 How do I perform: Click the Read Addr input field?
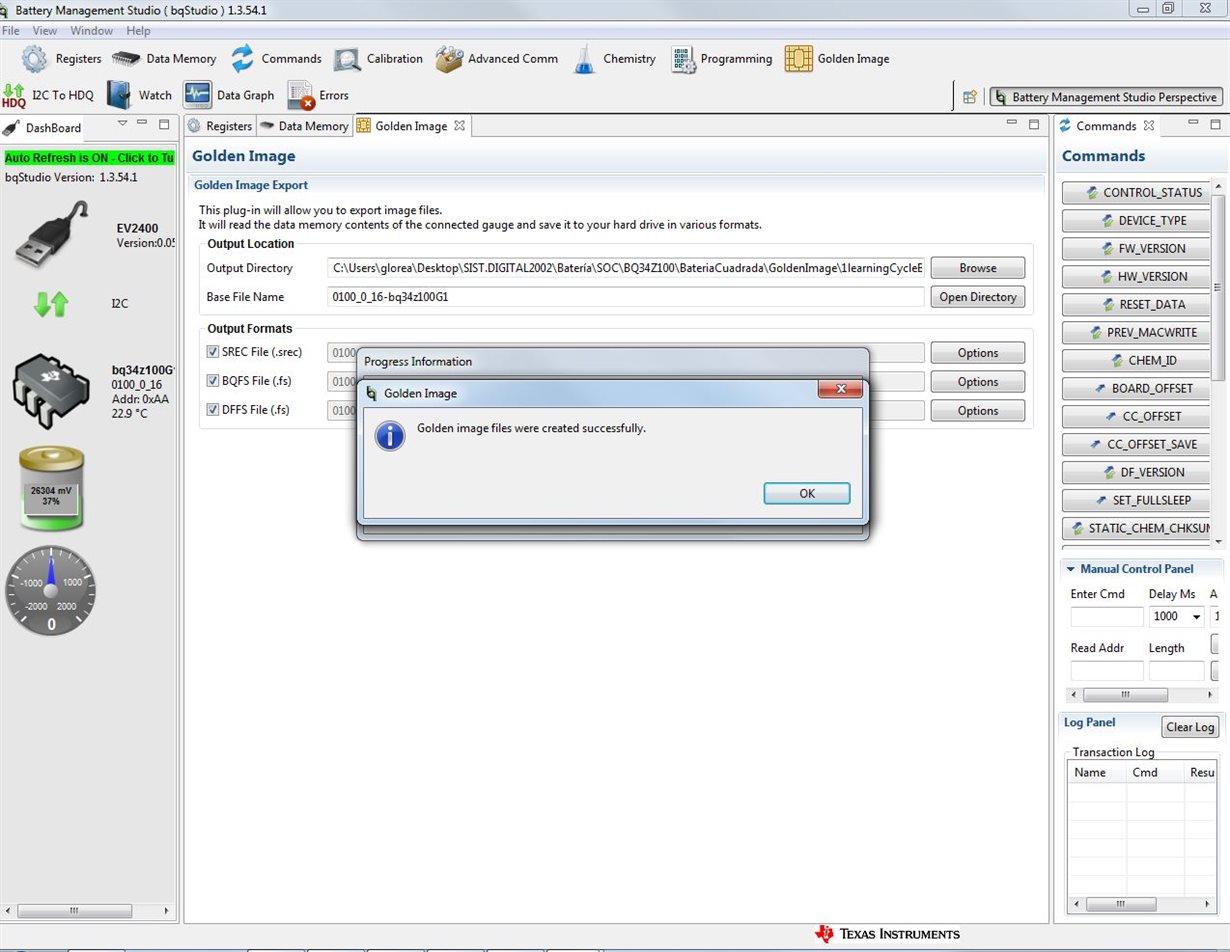pos(1106,671)
